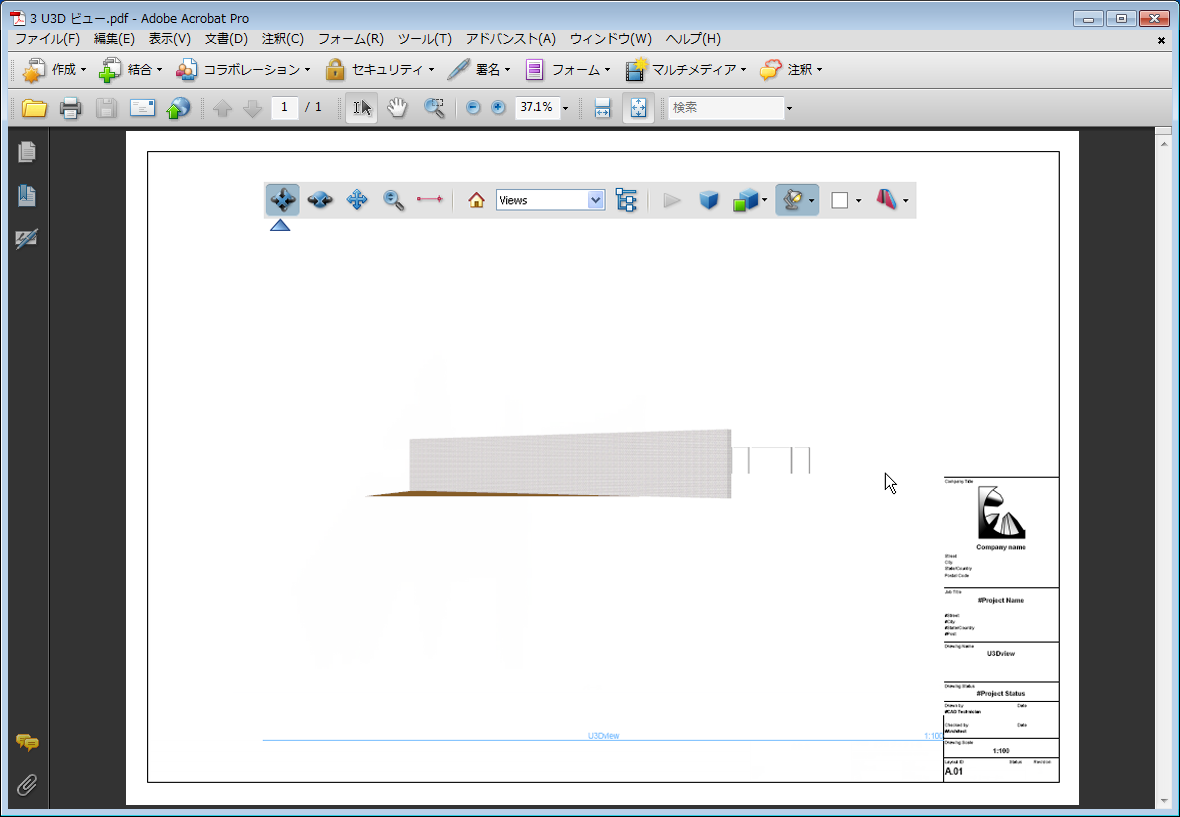This screenshot has width=1180, height=817.
Task: Pick the white background color swatch
Action: 839,200
